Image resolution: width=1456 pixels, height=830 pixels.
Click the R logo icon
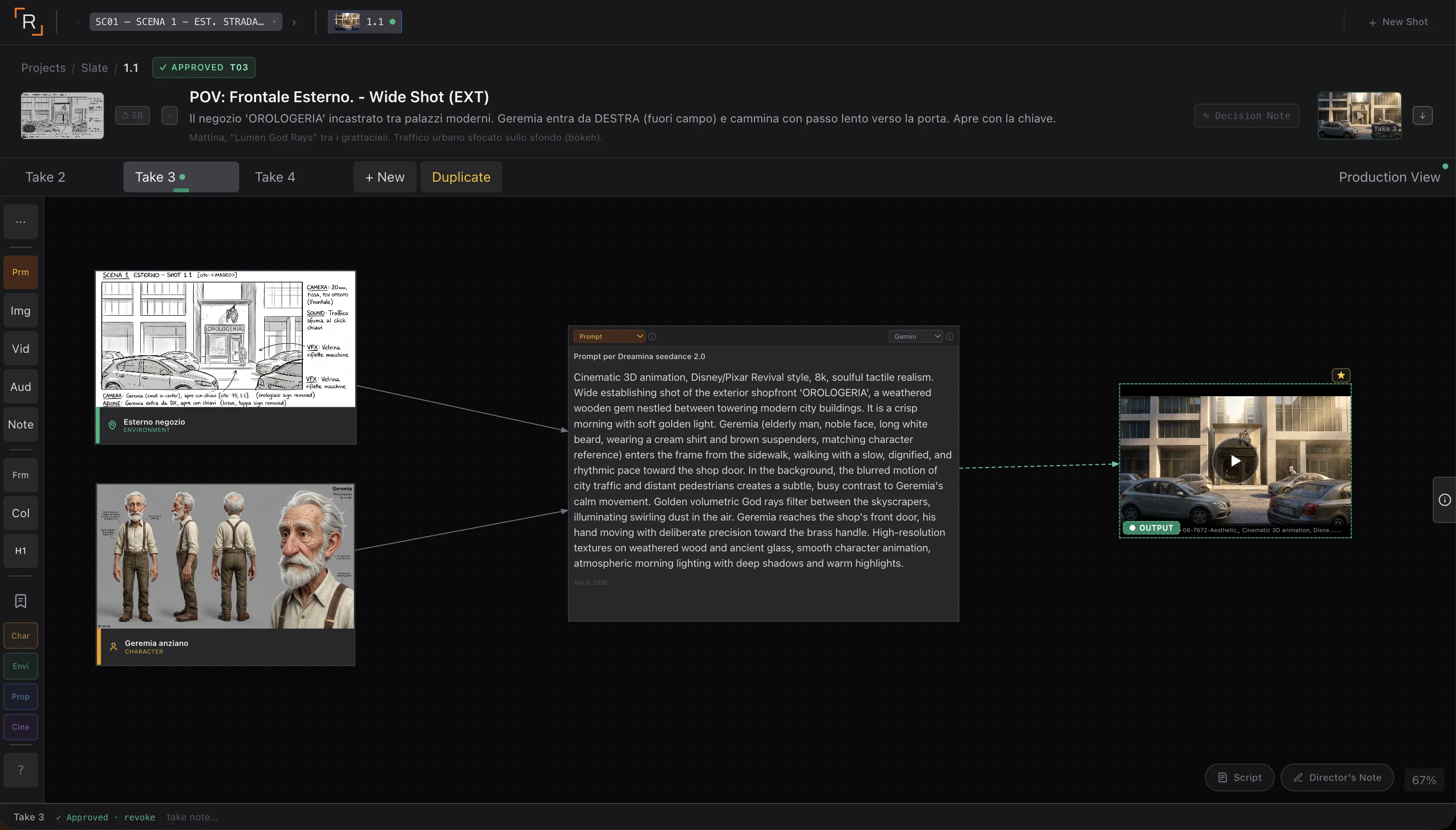click(x=28, y=22)
